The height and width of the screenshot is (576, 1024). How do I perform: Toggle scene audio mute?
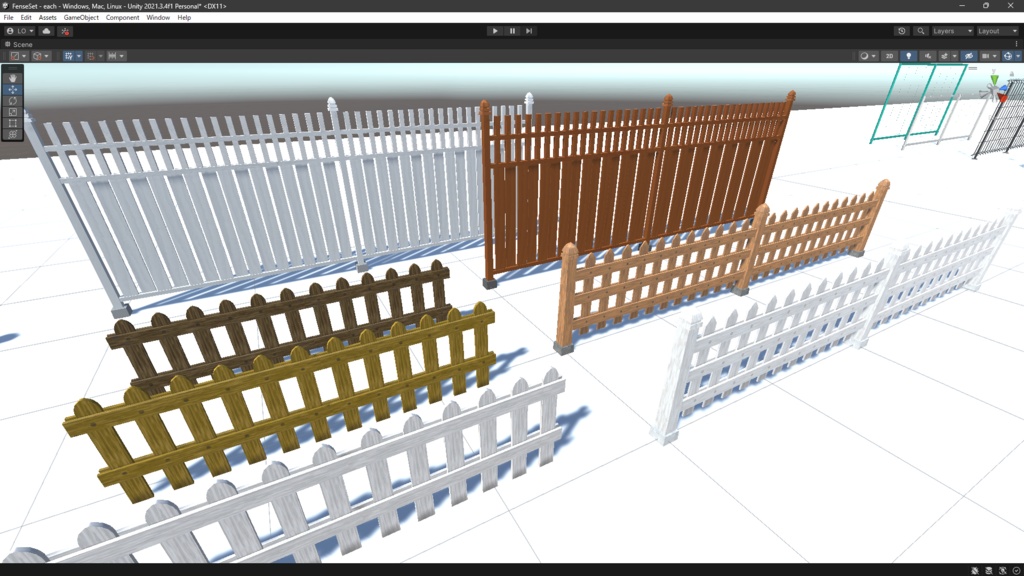click(x=928, y=56)
